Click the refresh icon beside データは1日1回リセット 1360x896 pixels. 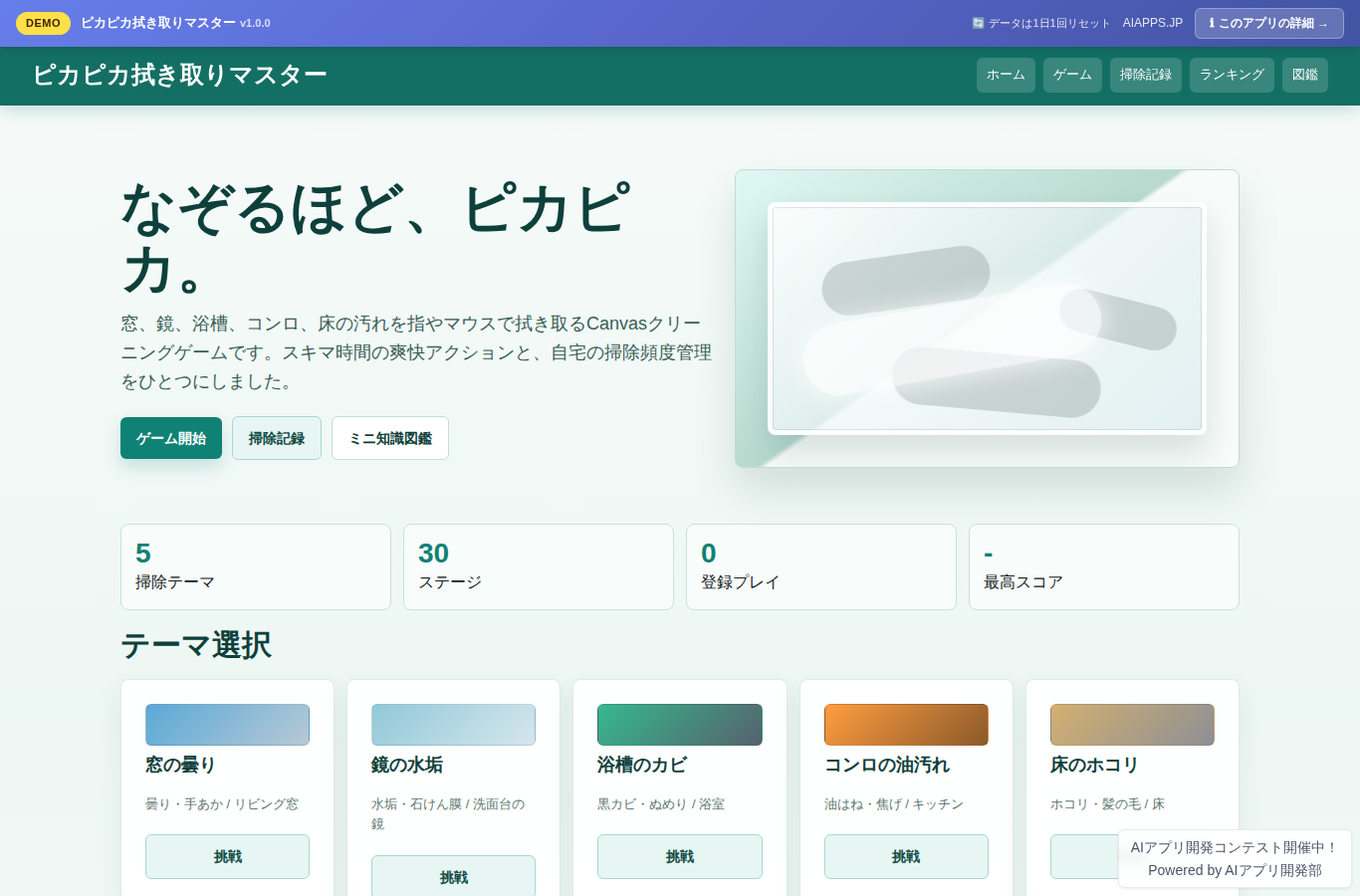click(x=978, y=23)
